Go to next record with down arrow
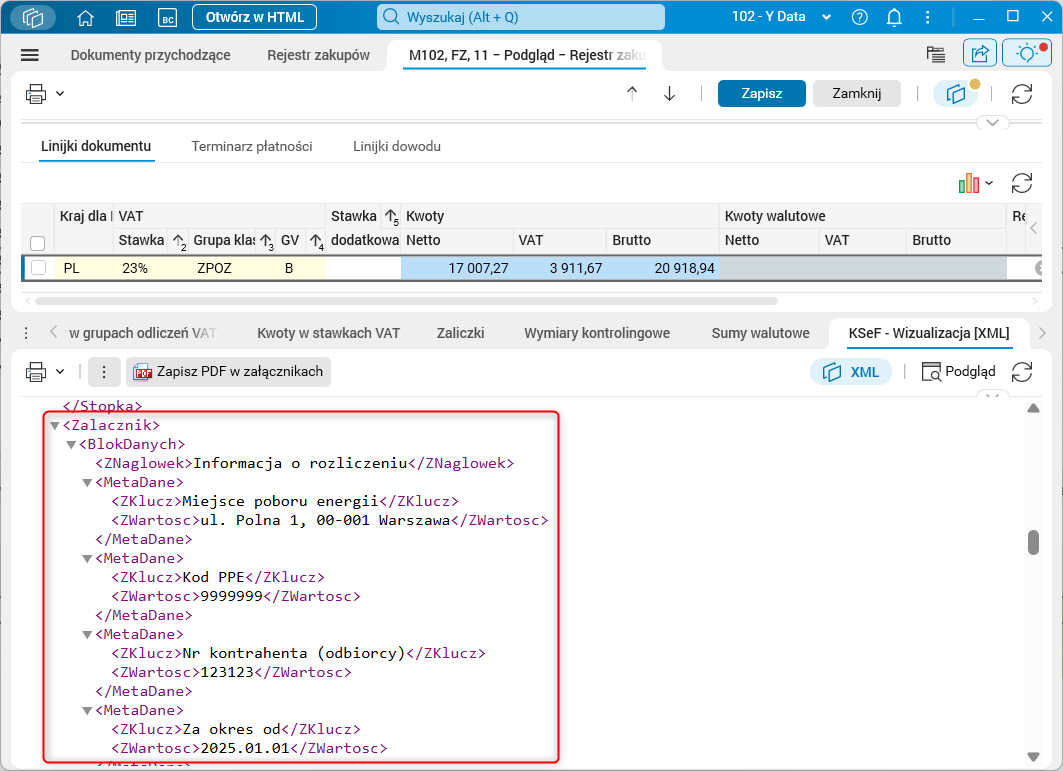This screenshot has height=771, width=1063. click(x=670, y=94)
